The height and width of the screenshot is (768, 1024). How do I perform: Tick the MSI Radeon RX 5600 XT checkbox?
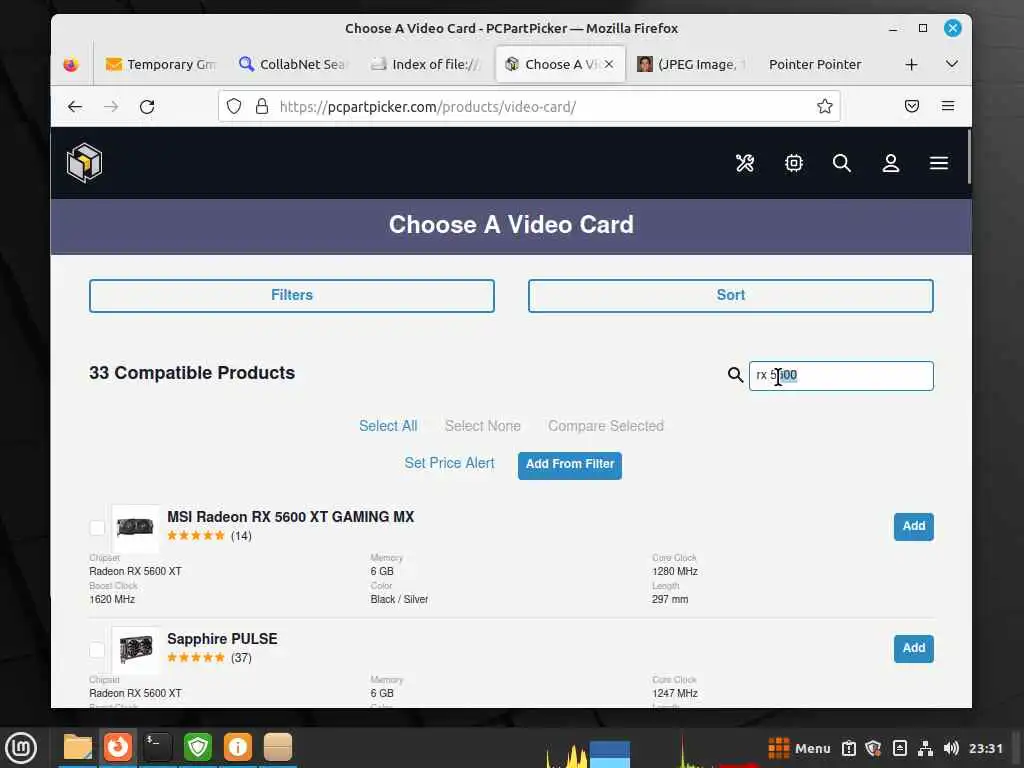[x=97, y=528]
